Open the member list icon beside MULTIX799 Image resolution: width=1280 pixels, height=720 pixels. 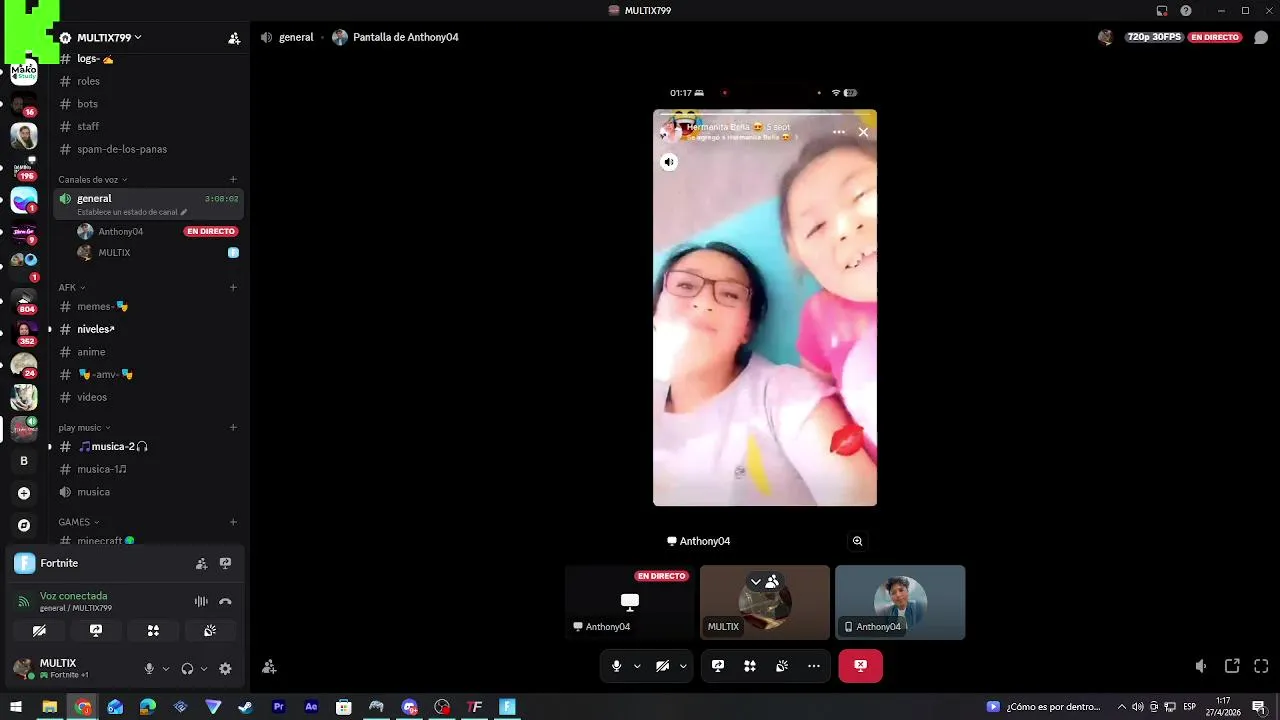234,38
